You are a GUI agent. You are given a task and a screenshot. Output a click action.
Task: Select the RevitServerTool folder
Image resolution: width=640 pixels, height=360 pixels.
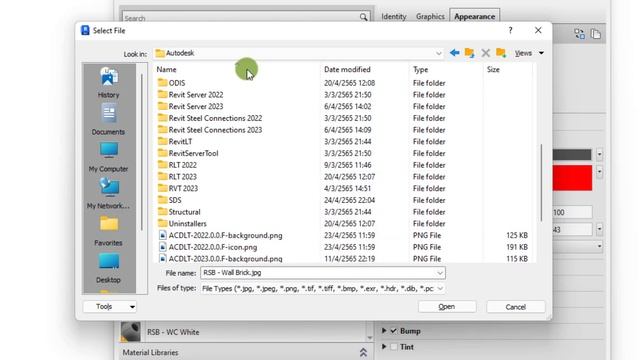coord(188,153)
